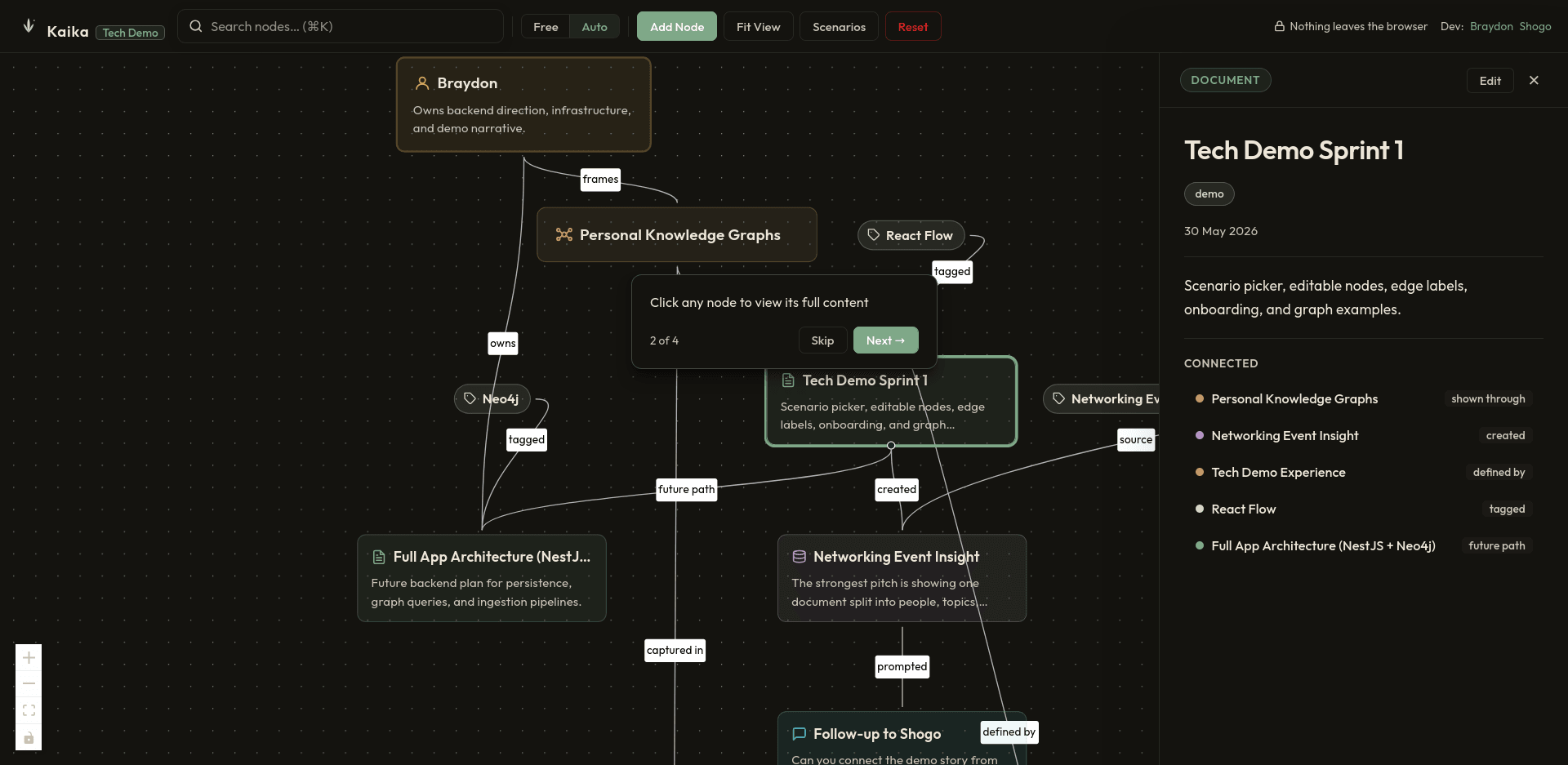Click the Fit View button
The height and width of the screenshot is (765, 1568).
coord(758,27)
